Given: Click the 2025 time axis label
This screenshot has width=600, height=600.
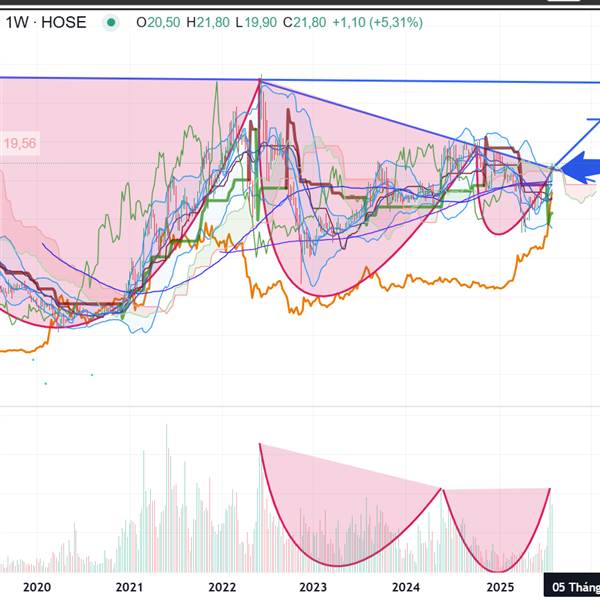Looking at the screenshot, I should coord(500,587).
